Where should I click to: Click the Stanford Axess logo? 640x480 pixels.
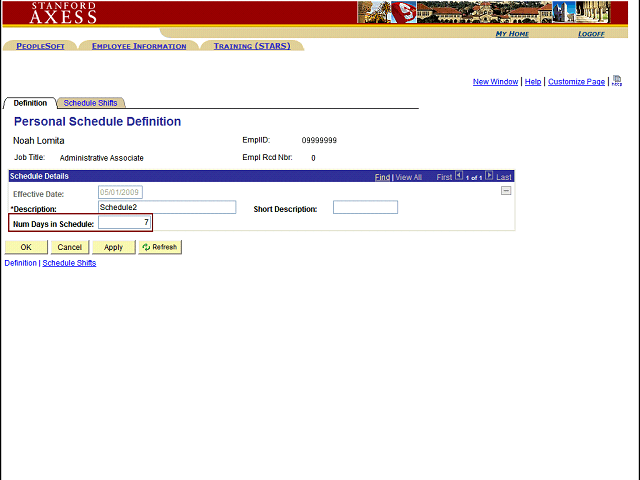click(63, 13)
